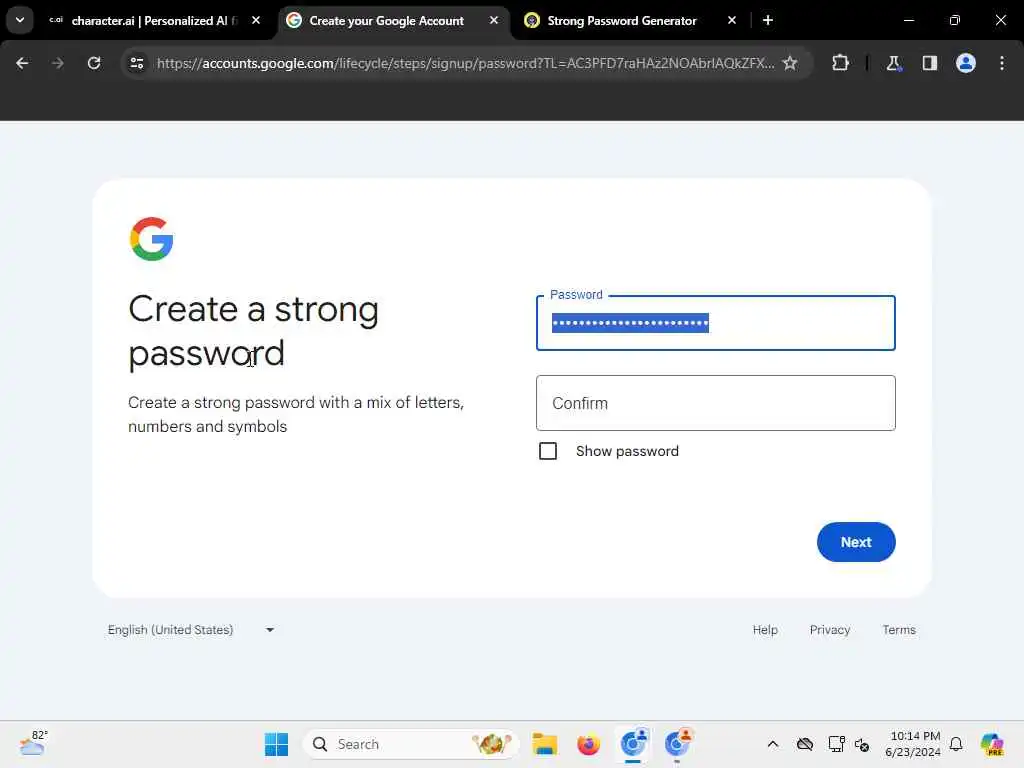Image resolution: width=1024 pixels, height=768 pixels.
Task: Click the taskbar Search box
Action: [x=410, y=744]
